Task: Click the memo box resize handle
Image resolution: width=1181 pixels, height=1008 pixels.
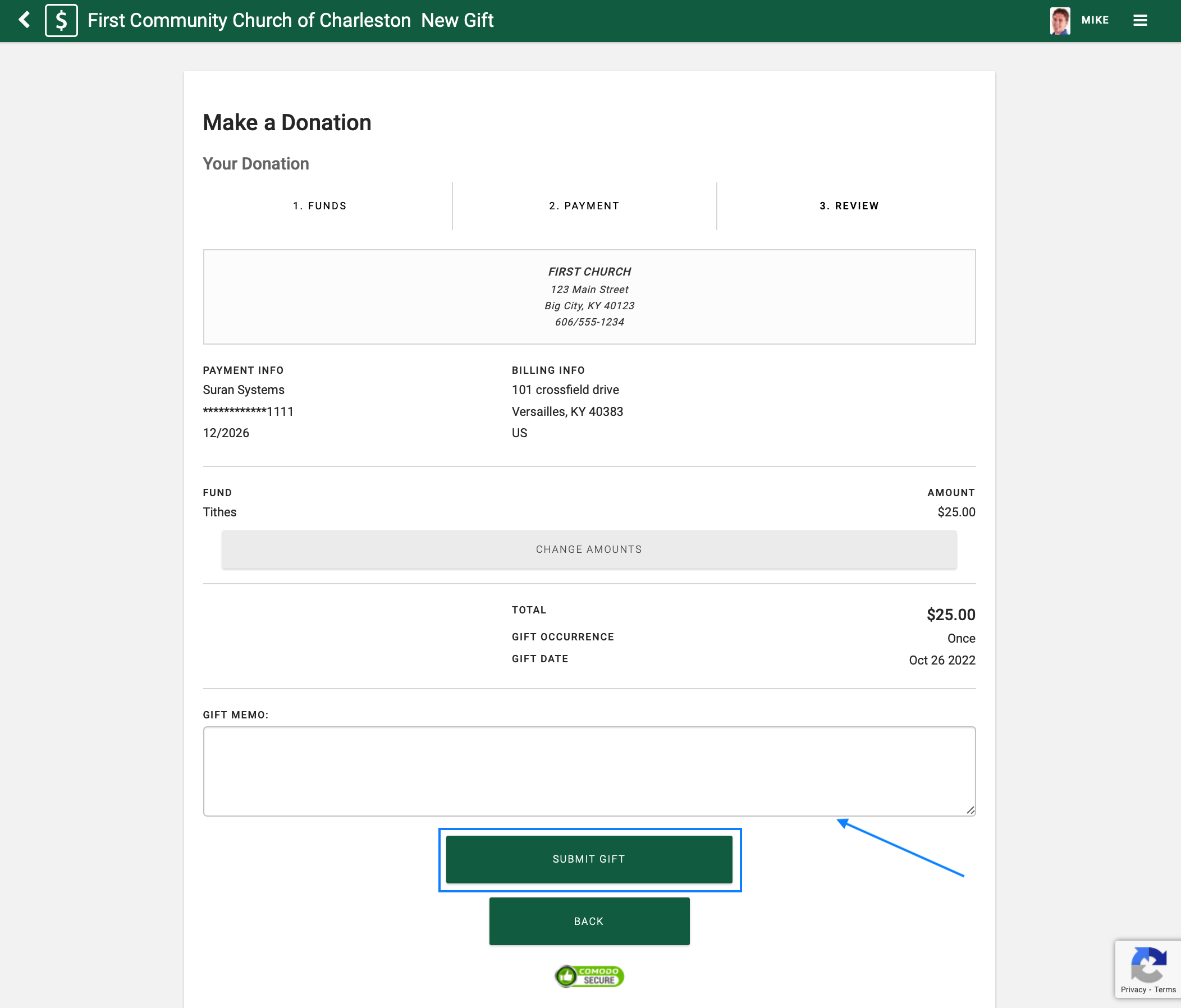Action: [x=970, y=810]
